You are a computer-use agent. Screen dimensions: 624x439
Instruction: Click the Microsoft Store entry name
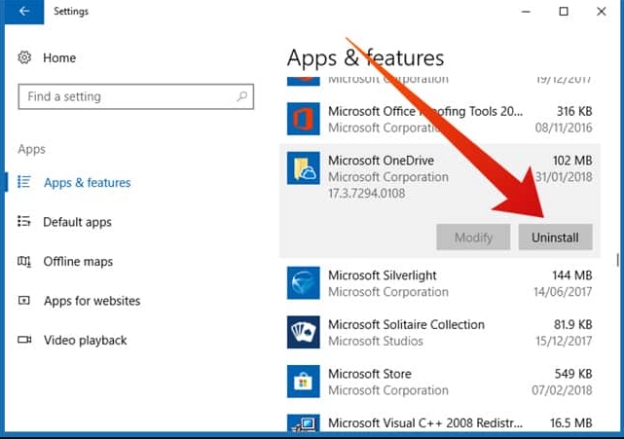point(370,374)
